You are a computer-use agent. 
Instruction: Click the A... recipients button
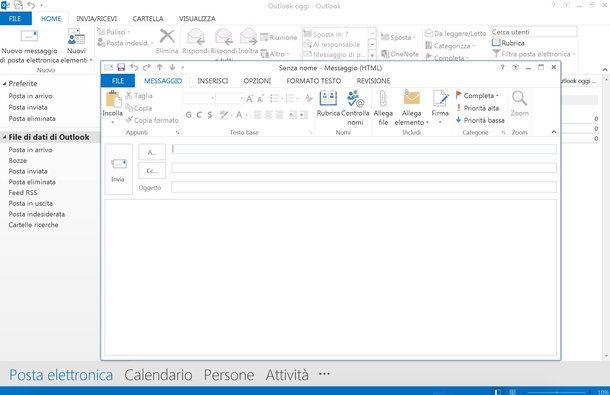click(x=152, y=152)
